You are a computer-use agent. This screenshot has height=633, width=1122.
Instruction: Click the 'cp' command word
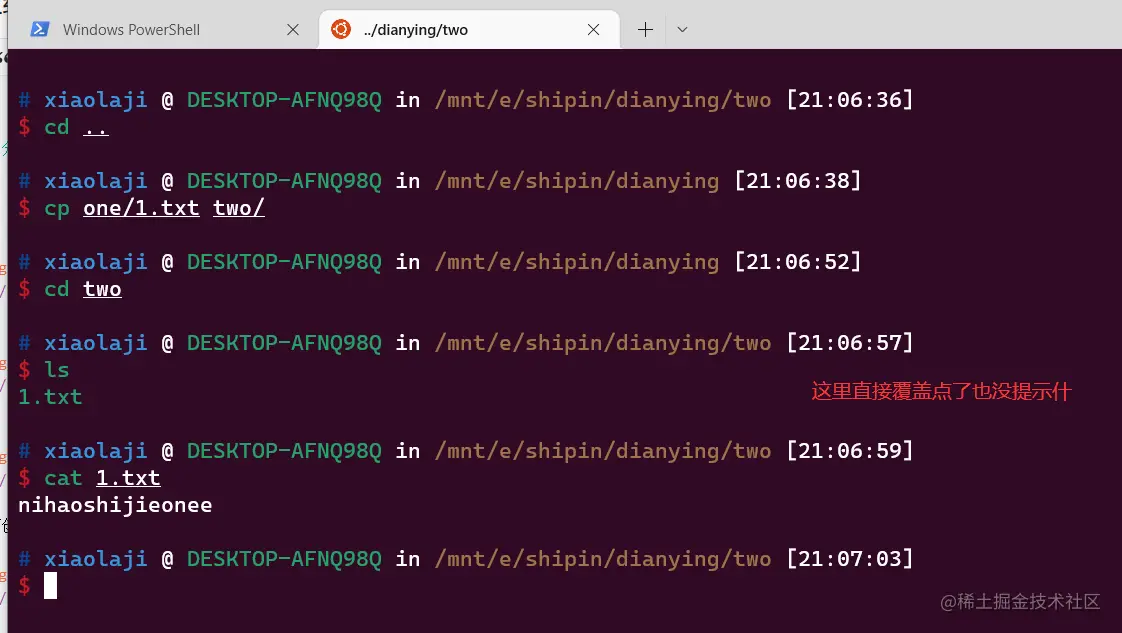click(x=57, y=209)
